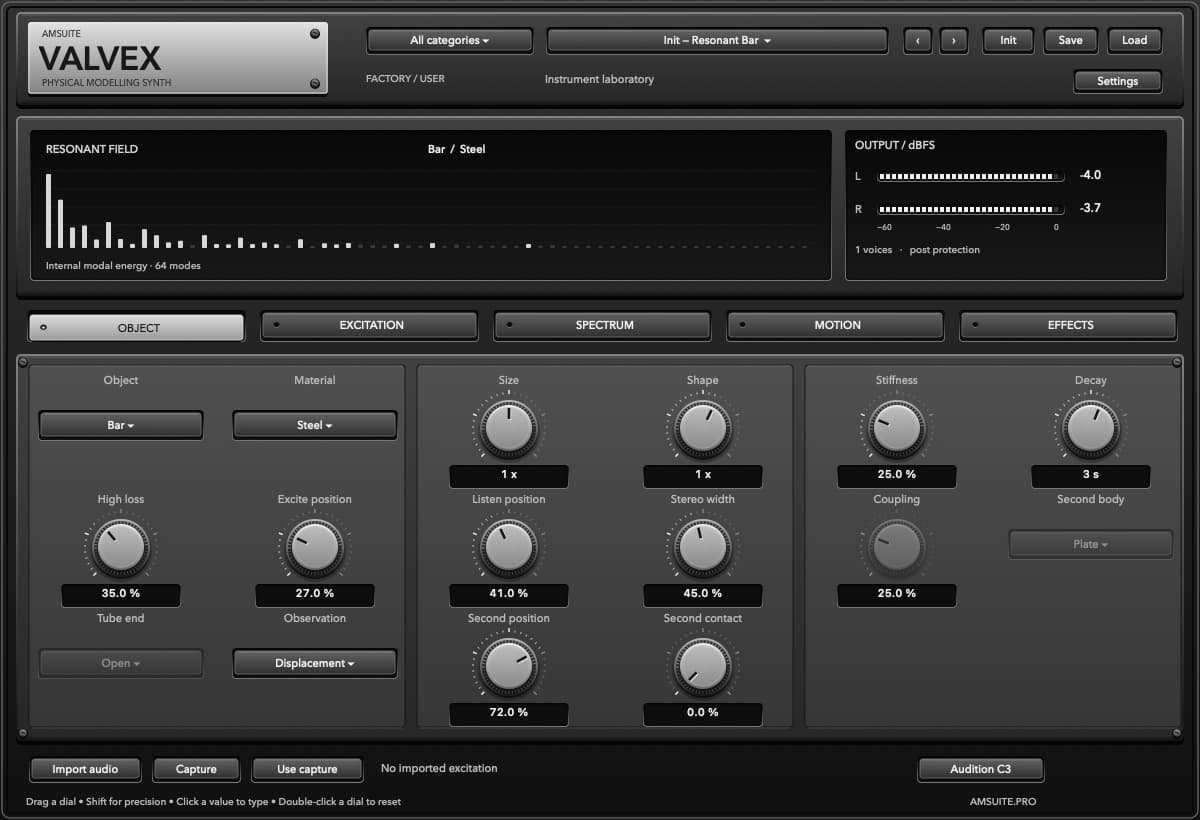Click the Size 1 x value field
The image size is (1200, 820).
coord(509,475)
